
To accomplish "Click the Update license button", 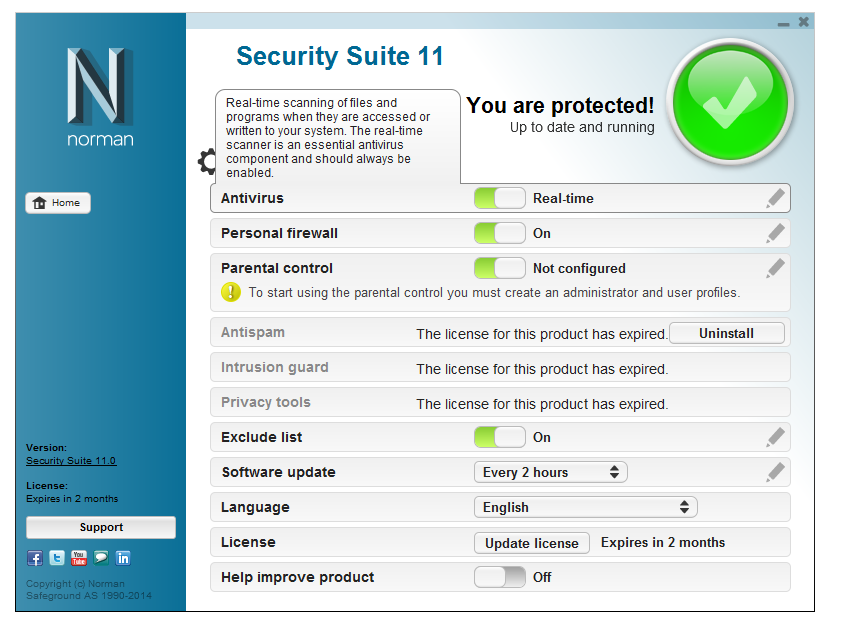I will [531, 543].
